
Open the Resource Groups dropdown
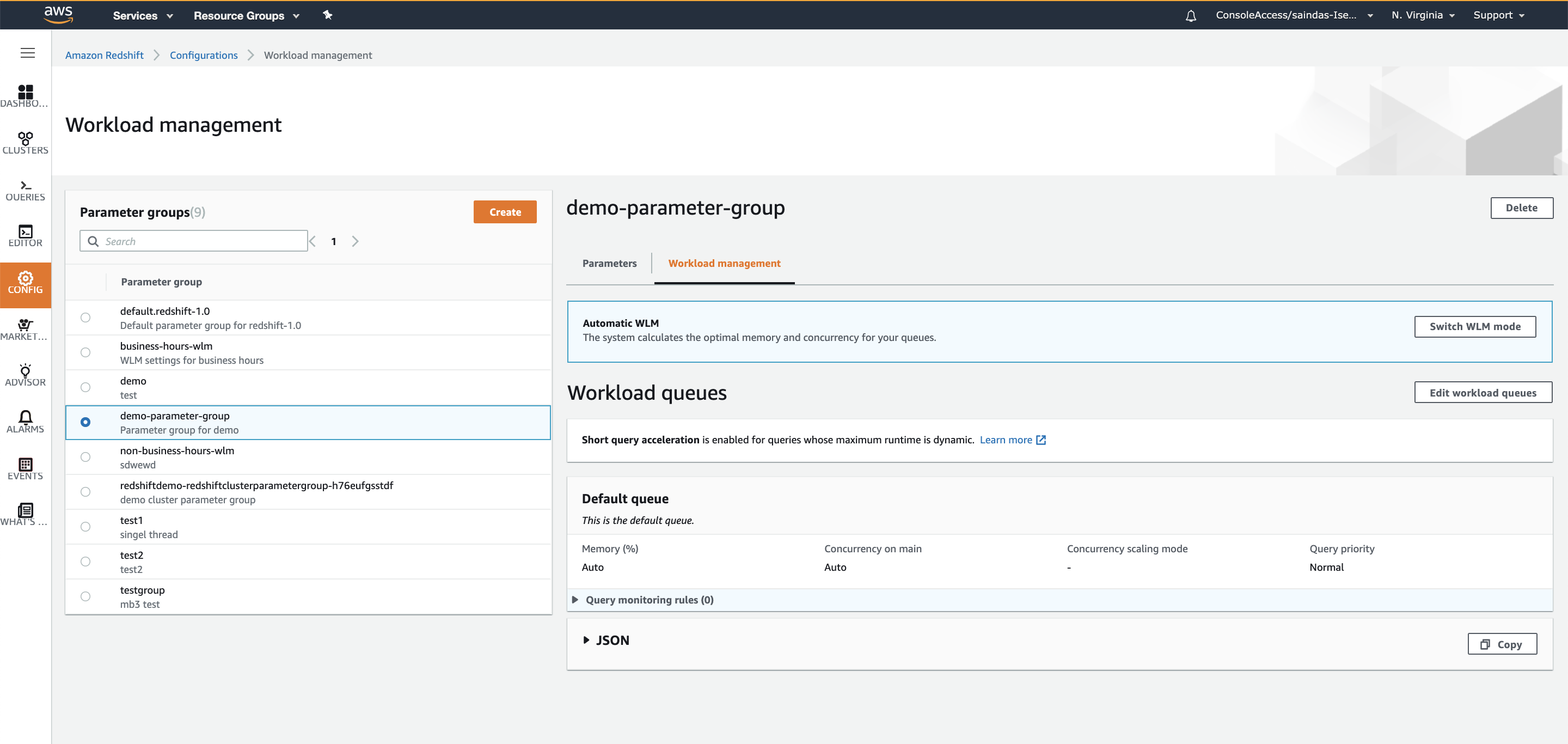coord(247,16)
